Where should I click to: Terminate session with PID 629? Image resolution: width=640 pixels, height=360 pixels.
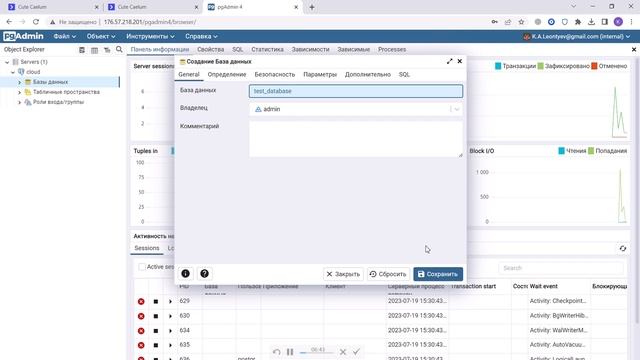tap(141, 301)
